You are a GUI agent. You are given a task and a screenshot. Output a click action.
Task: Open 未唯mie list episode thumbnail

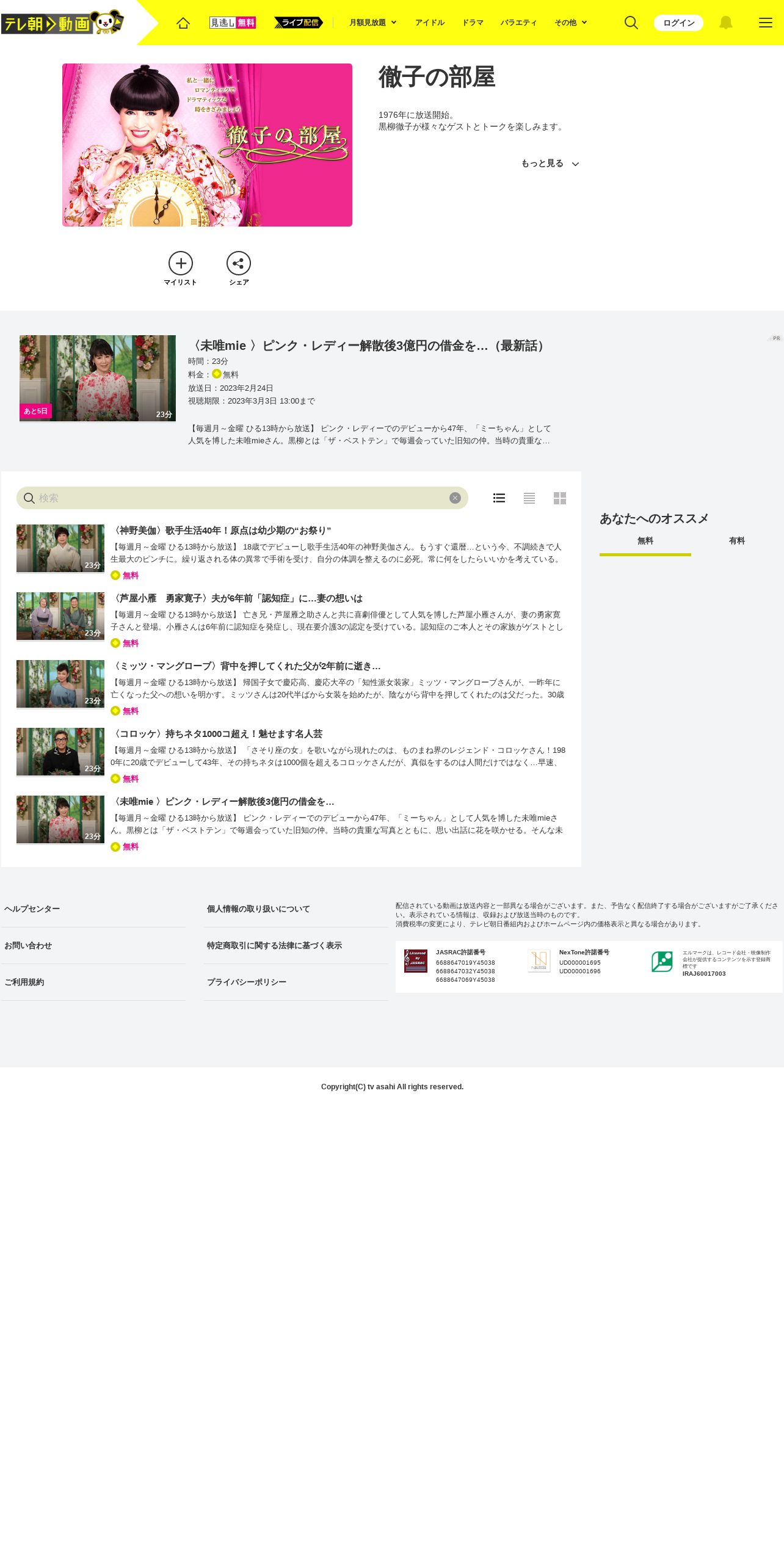coord(60,819)
